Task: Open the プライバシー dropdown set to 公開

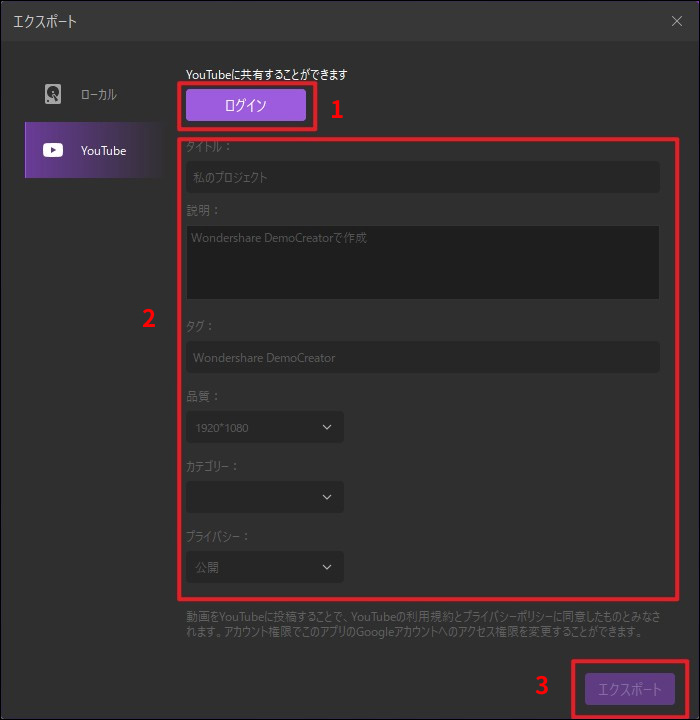Action: [x=265, y=567]
